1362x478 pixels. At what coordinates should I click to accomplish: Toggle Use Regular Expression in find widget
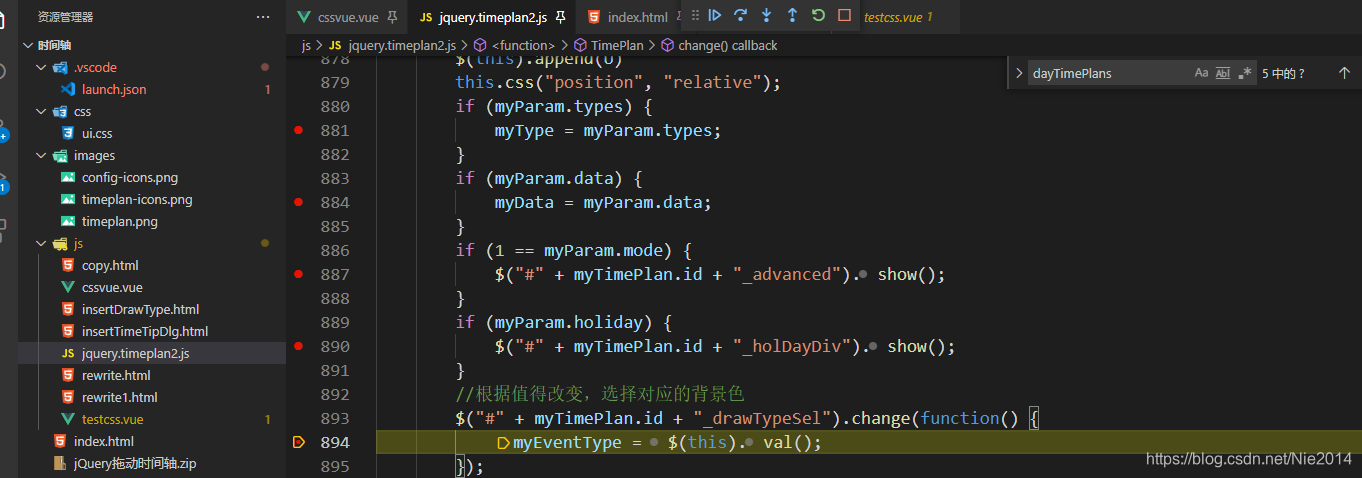pyautogui.click(x=1245, y=73)
